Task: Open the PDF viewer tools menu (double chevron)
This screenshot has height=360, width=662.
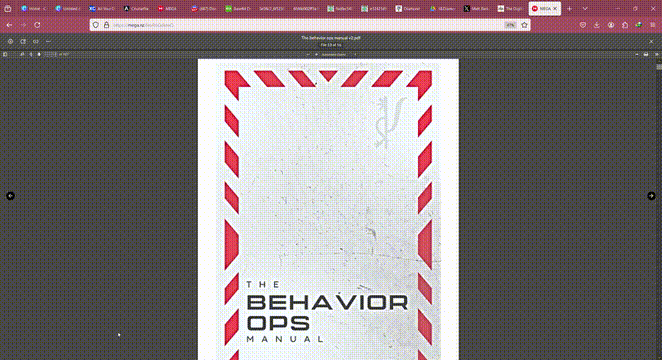Action: 657,54
